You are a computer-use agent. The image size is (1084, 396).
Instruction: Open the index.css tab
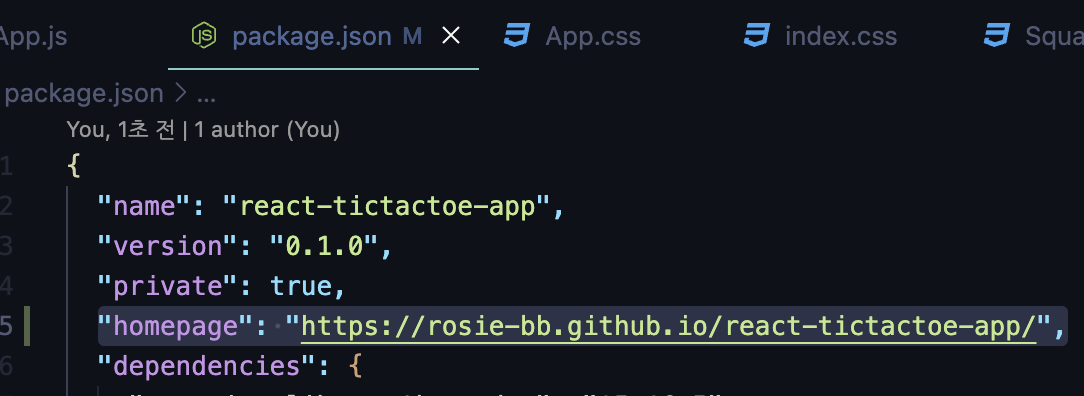tap(841, 36)
